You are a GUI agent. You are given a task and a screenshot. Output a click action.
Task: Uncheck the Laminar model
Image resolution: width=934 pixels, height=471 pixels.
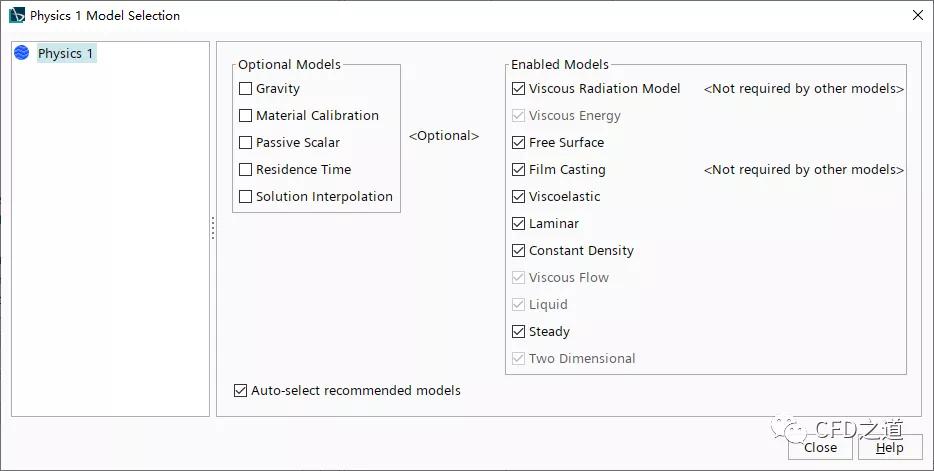[x=519, y=223]
